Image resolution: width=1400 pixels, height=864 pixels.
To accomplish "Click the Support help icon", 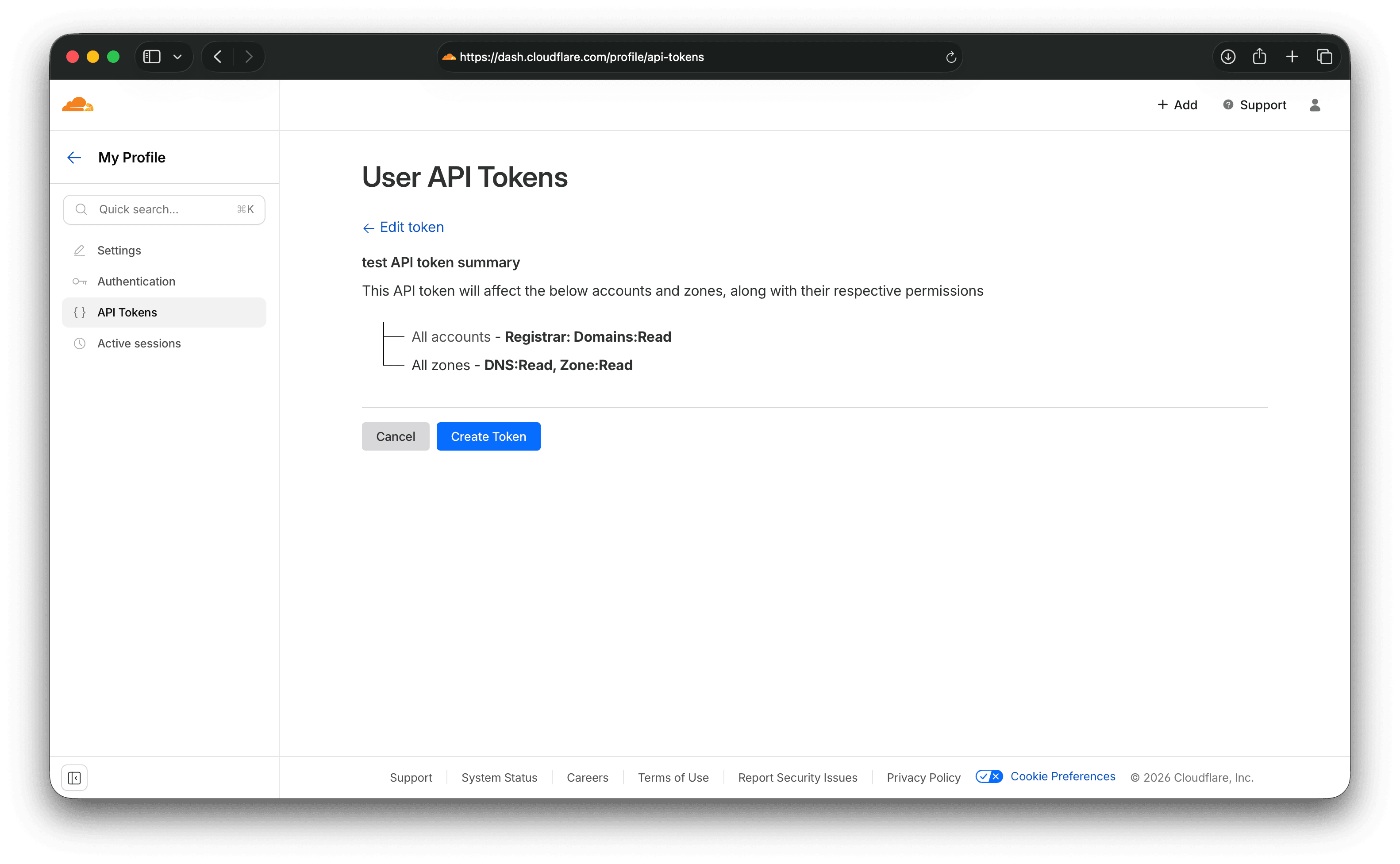I will (1228, 104).
